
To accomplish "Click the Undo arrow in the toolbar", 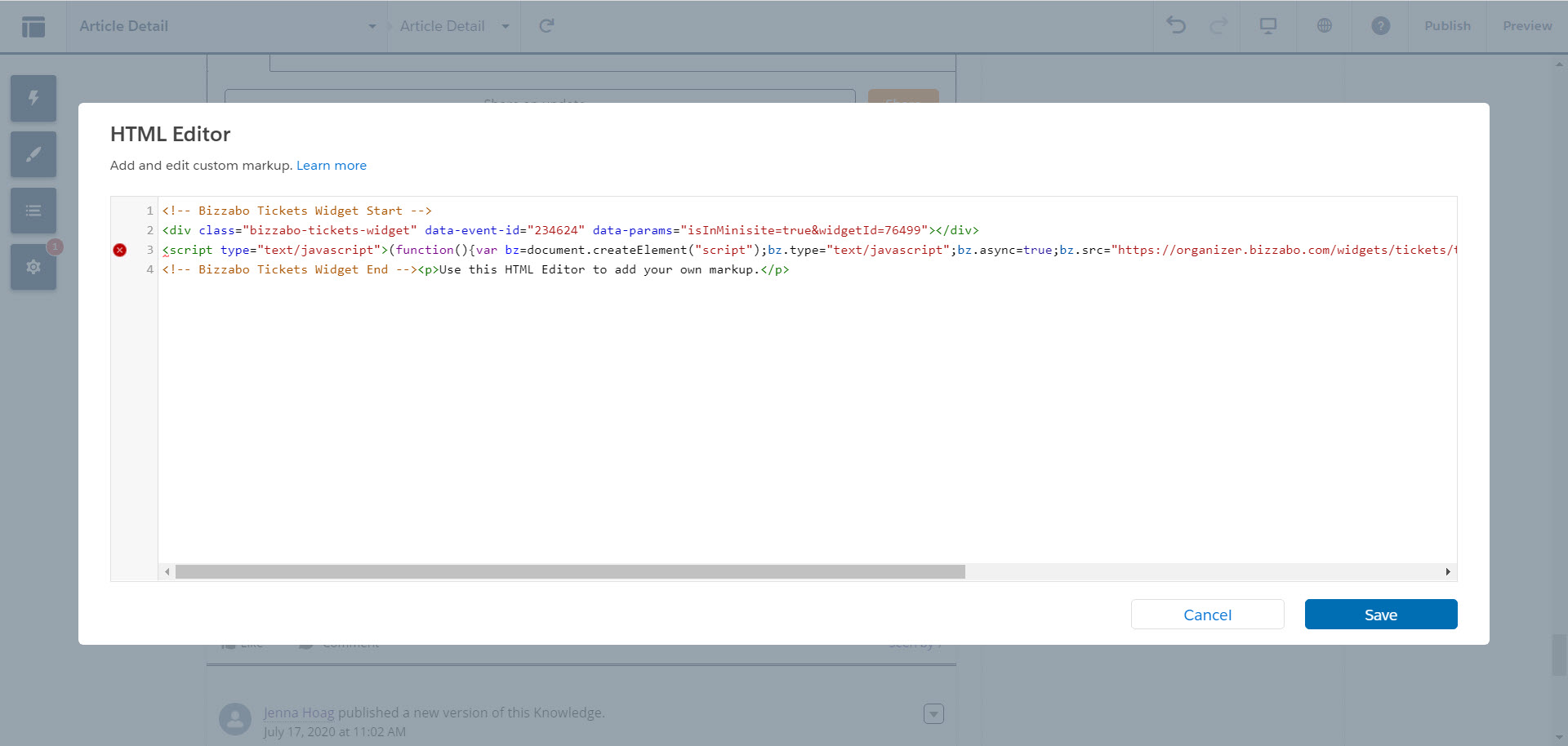I will (1176, 25).
